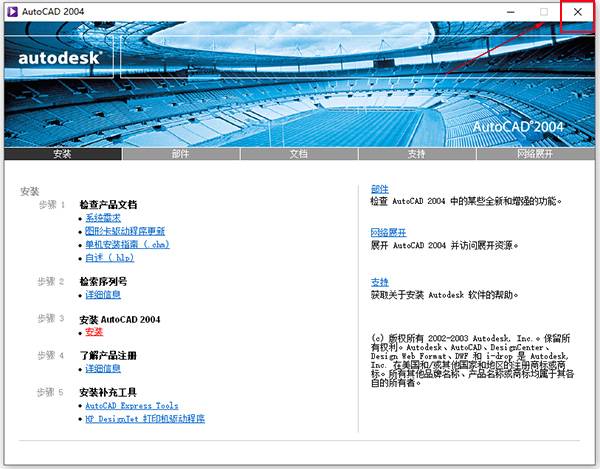Click the 了解产品注册 step heading

pos(108,356)
